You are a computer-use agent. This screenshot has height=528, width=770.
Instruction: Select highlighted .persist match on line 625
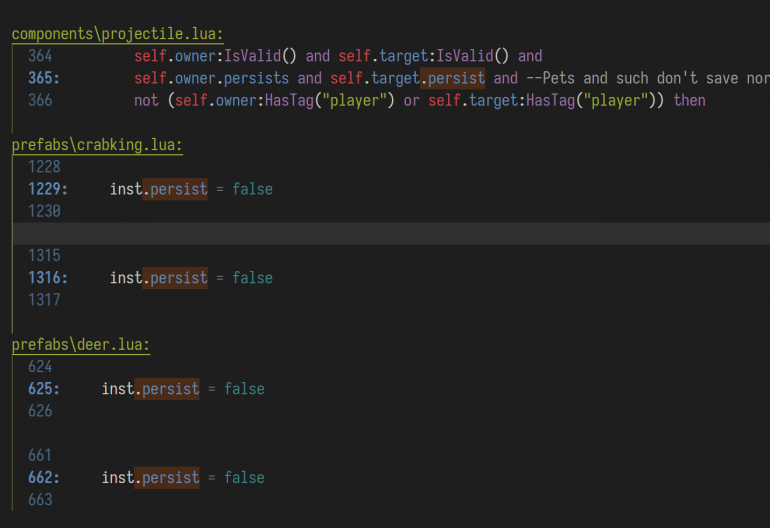pos(167,389)
